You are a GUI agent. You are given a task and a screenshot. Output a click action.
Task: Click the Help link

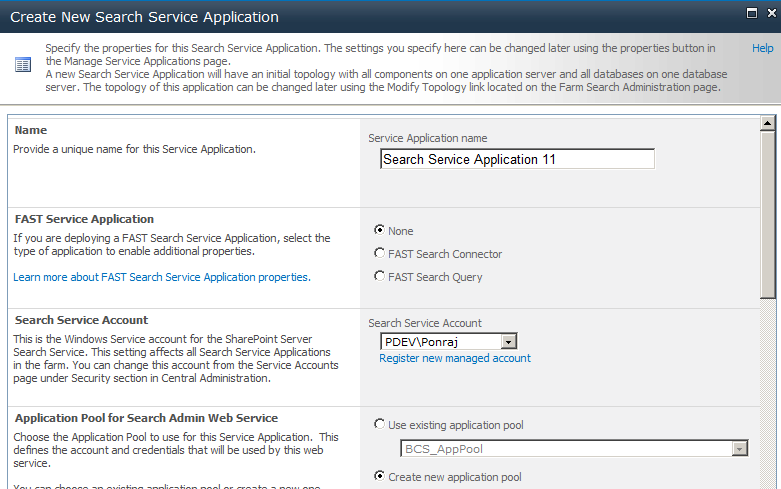click(762, 48)
